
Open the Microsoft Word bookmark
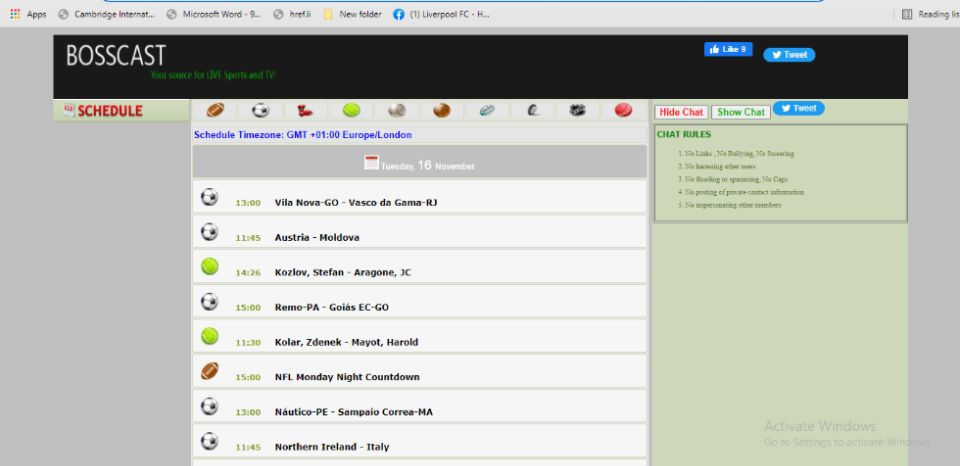(x=214, y=14)
